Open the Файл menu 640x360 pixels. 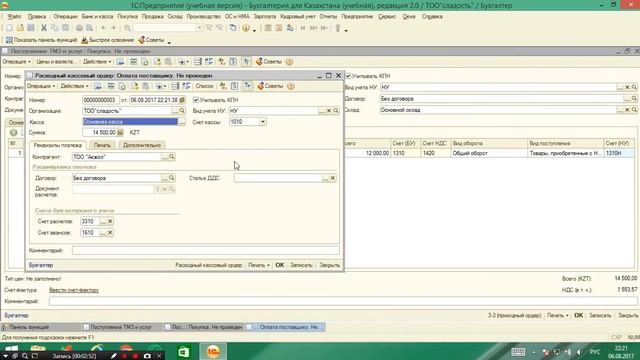pyautogui.click(x=14, y=16)
